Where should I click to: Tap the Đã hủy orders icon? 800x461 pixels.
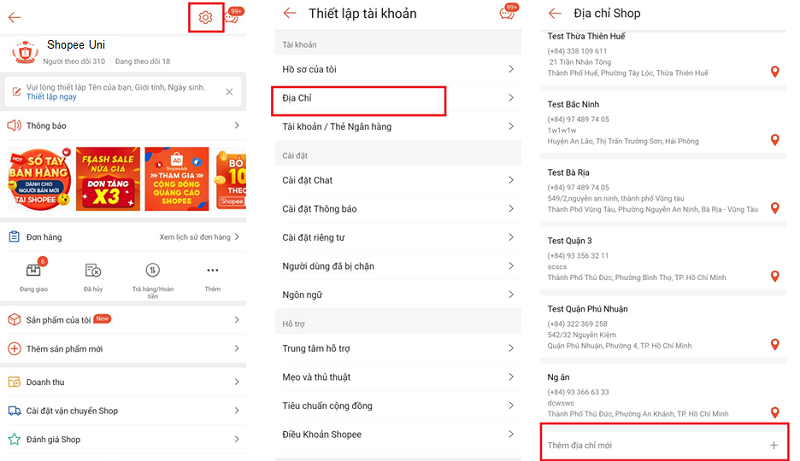(93, 270)
